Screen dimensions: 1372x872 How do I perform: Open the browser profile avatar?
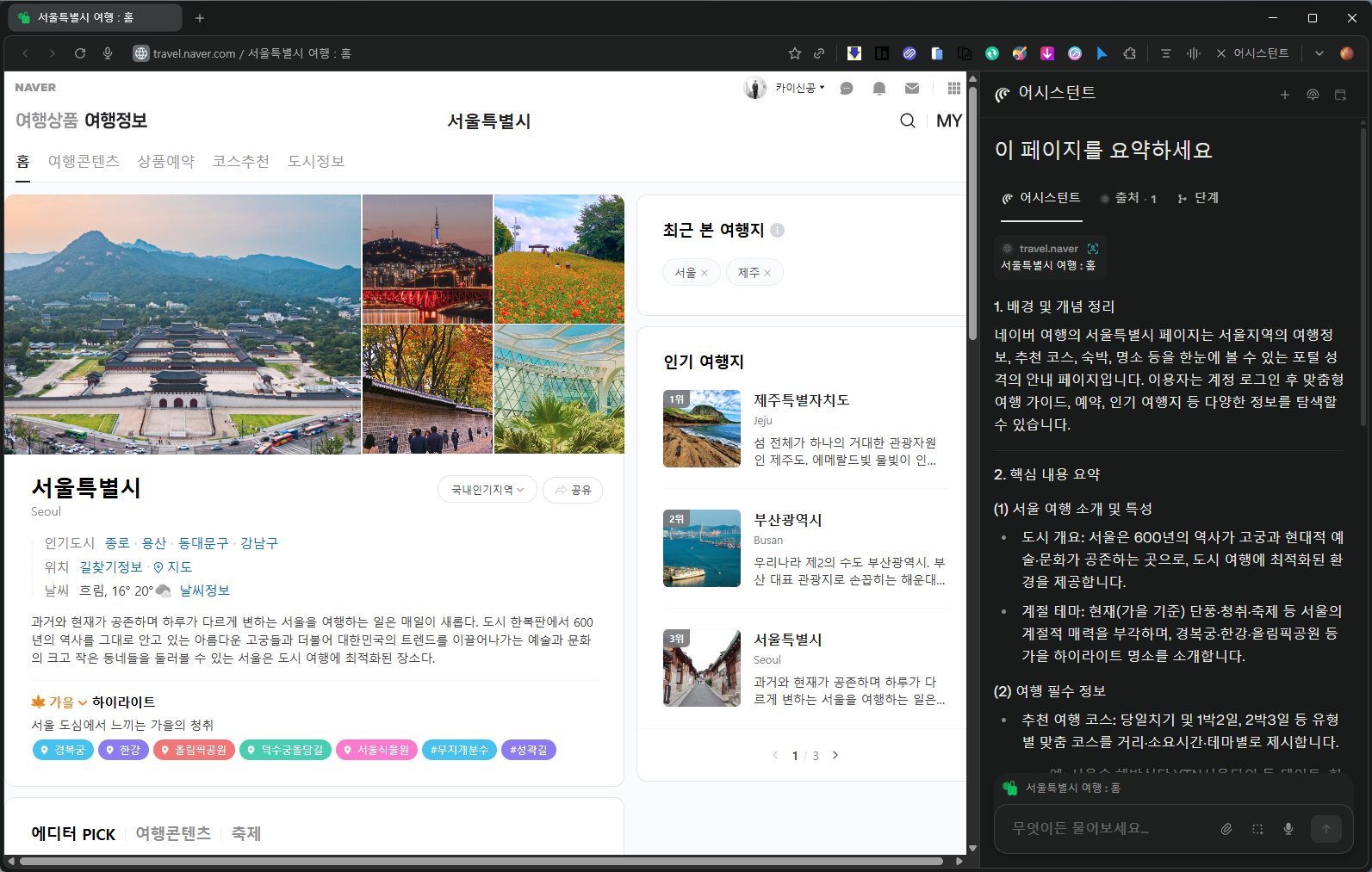coord(1347,53)
